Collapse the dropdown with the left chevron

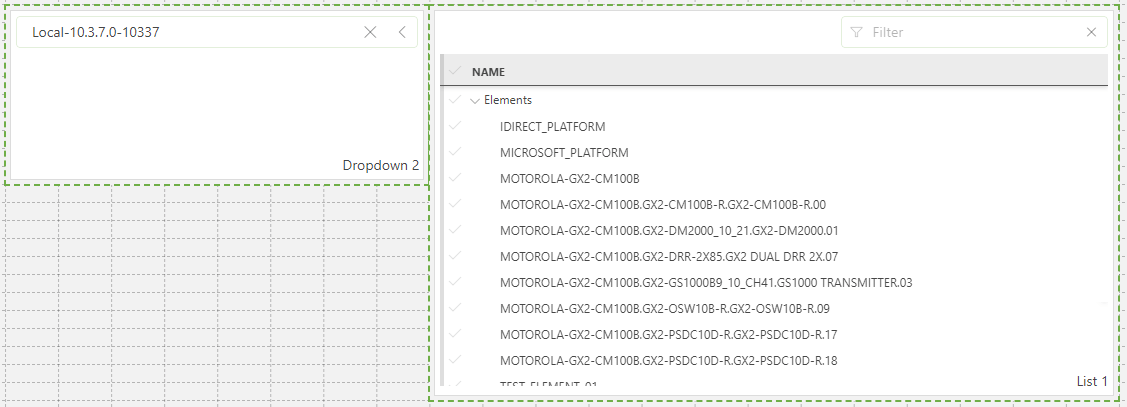point(402,32)
